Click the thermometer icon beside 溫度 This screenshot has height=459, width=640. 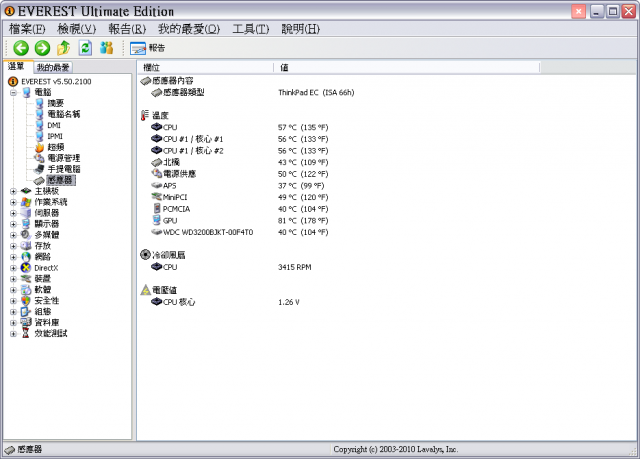click(144, 115)
